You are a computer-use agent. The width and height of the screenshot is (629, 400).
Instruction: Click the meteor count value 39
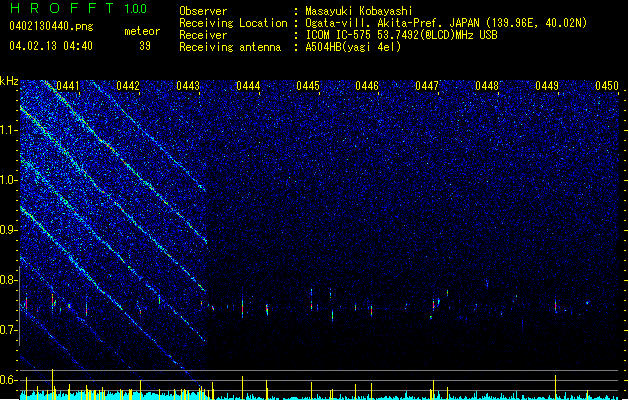[x=145, y=46]
